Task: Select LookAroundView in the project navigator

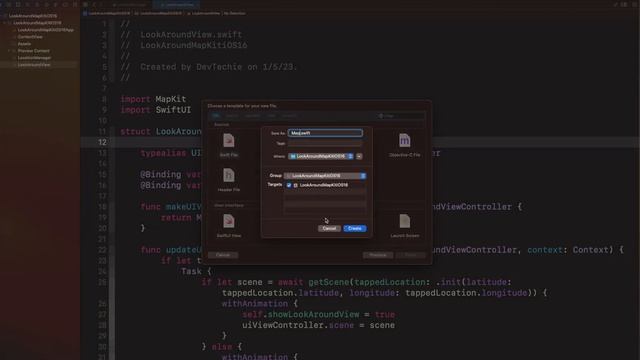Action: click(34, 64)
